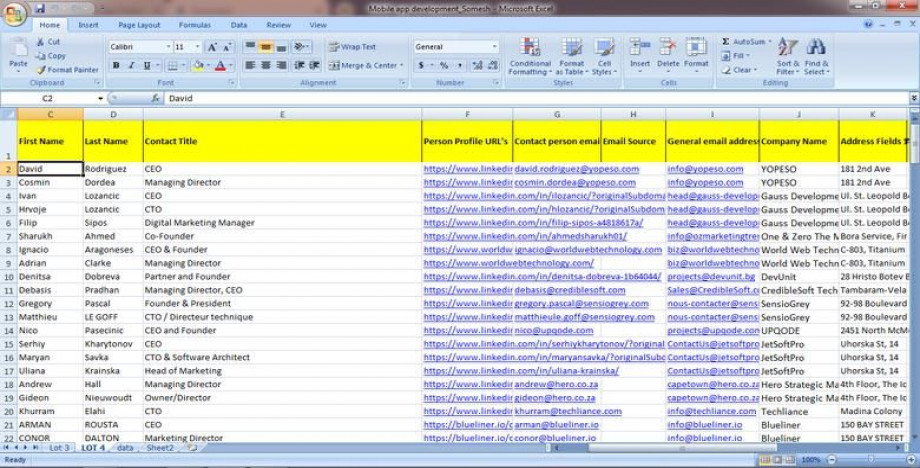Open Conditional Formatting in Styles group

[x=529, y=57]
